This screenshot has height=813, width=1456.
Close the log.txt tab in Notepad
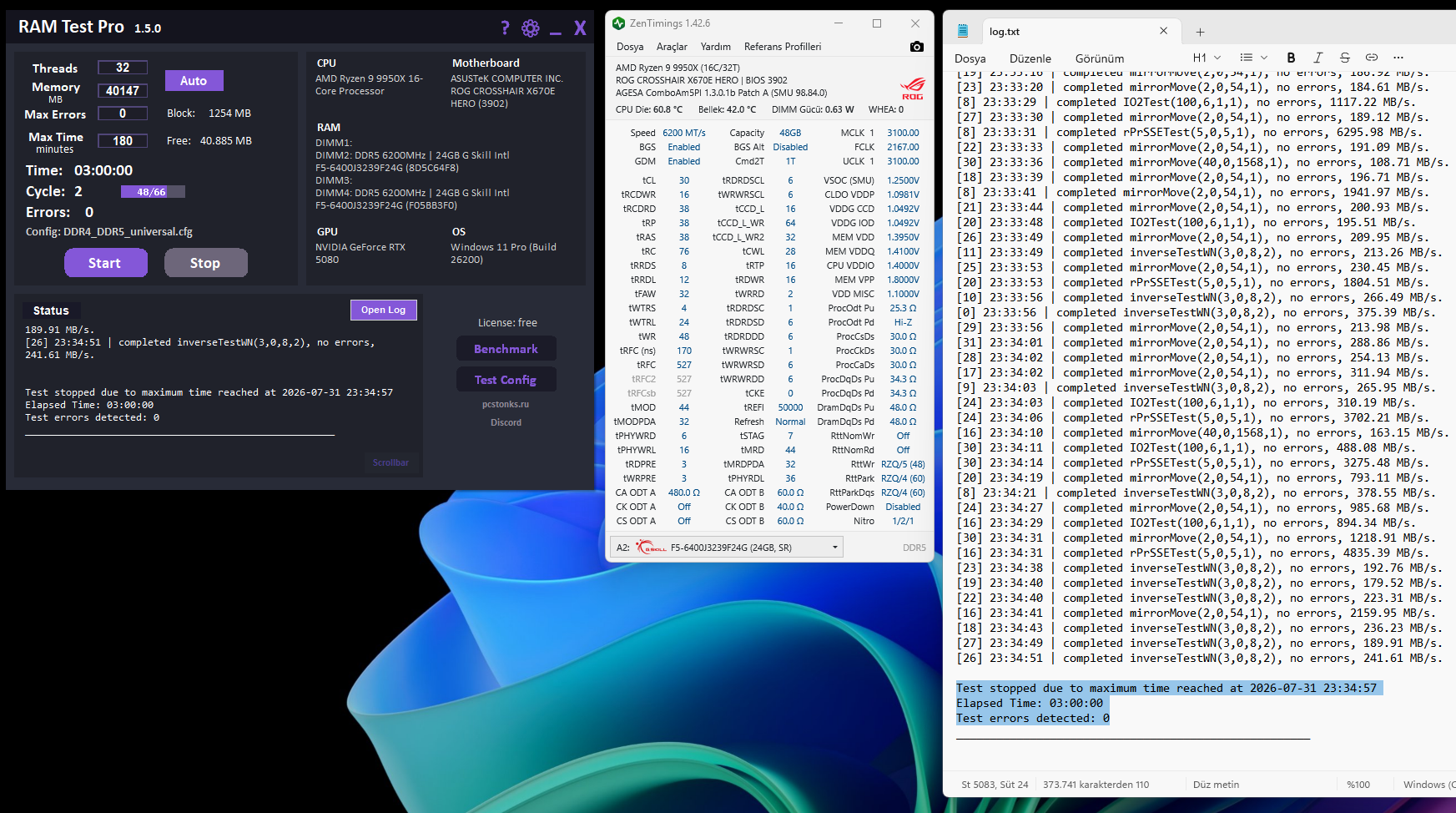coord(1164,31)
